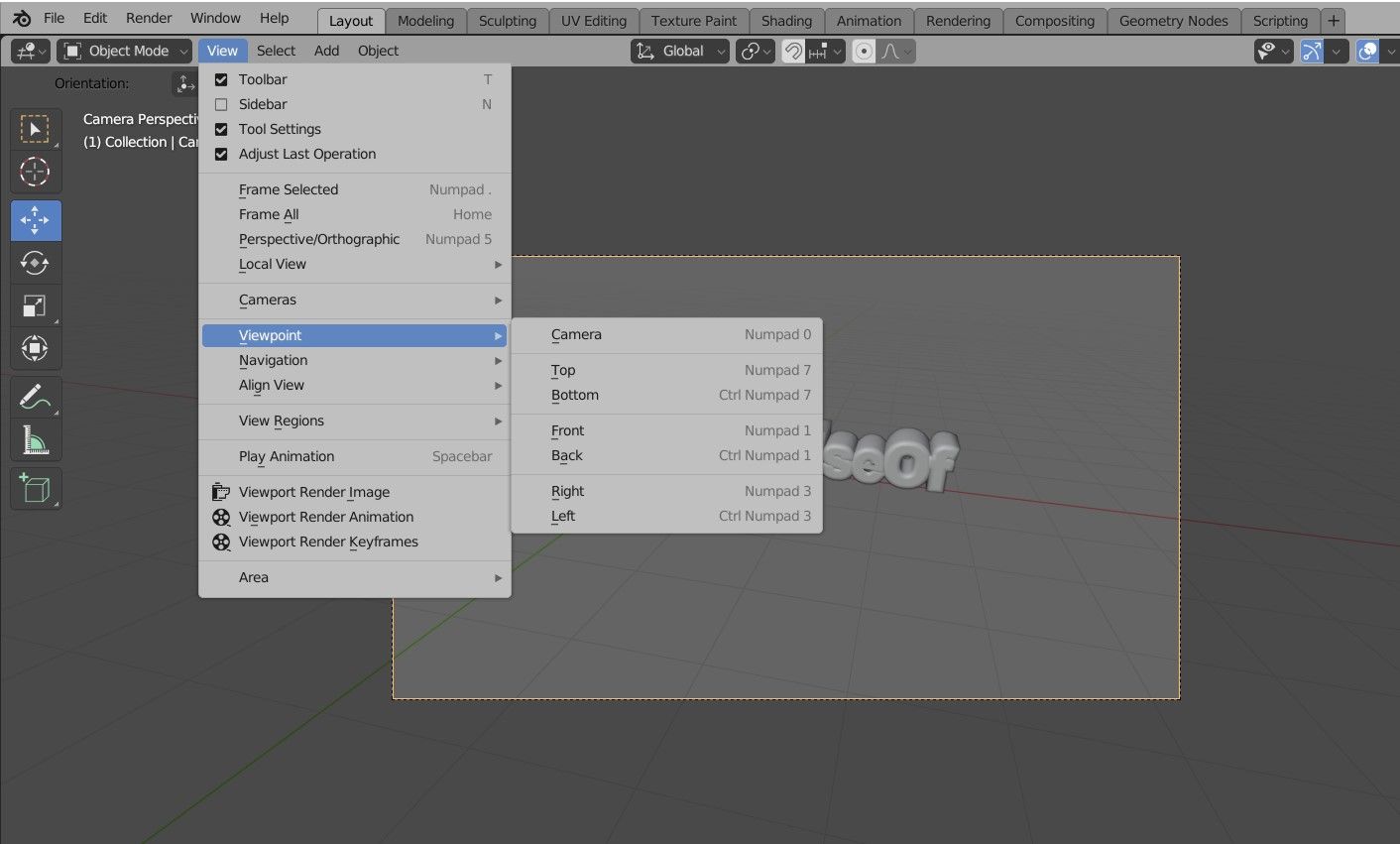Open the Window menu
Viewport: 1400px width, 844px height.
pos(215,18)
